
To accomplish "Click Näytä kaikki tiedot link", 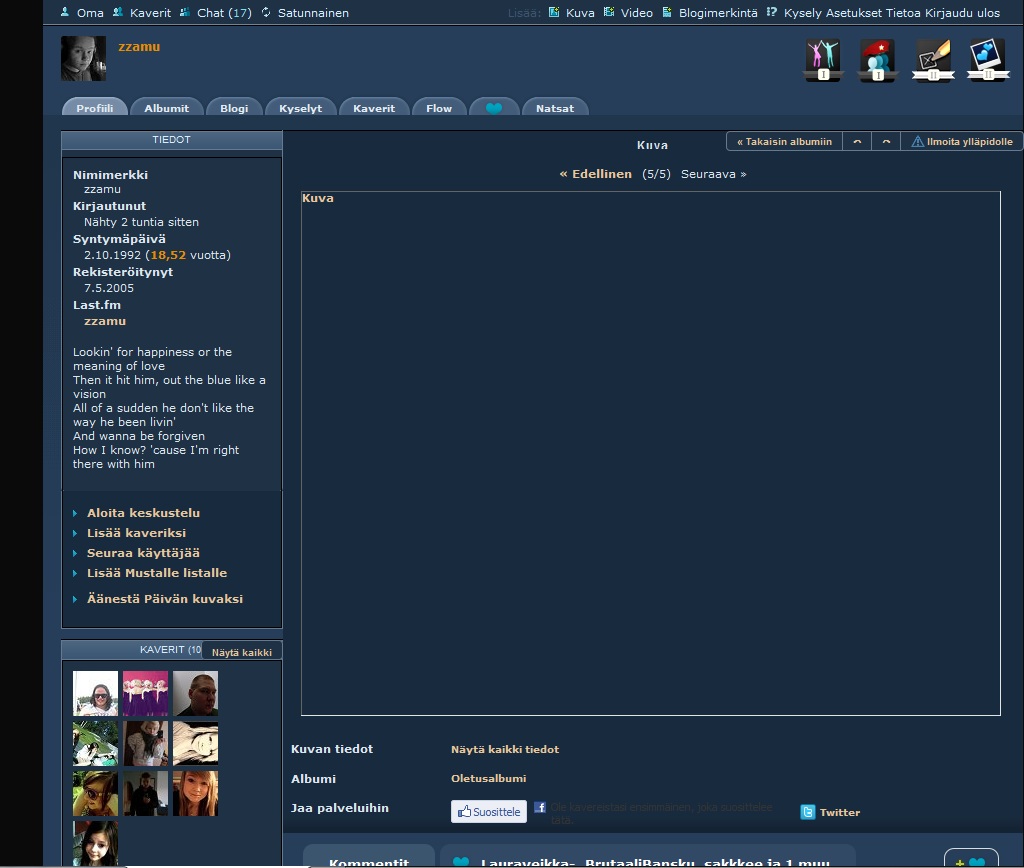I will 505,749.
